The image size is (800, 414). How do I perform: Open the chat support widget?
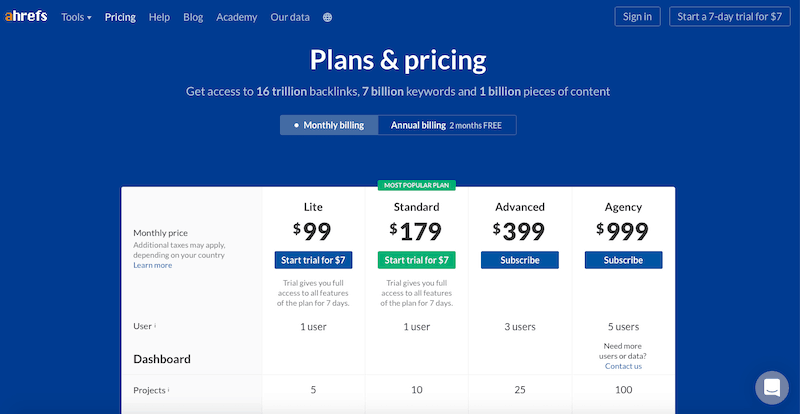tap(772, 386)
